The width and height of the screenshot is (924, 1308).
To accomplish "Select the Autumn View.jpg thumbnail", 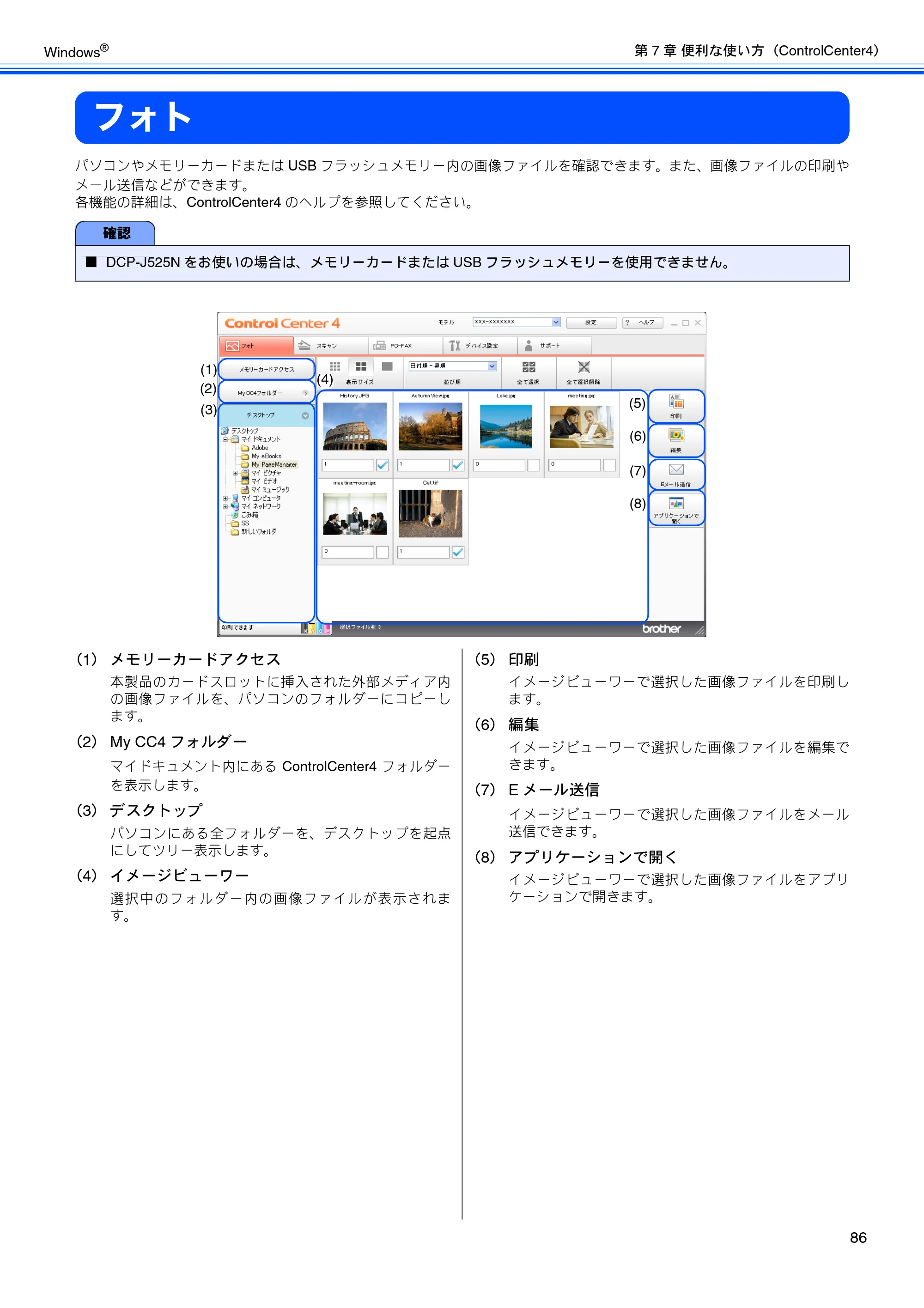I will (431, 426).
